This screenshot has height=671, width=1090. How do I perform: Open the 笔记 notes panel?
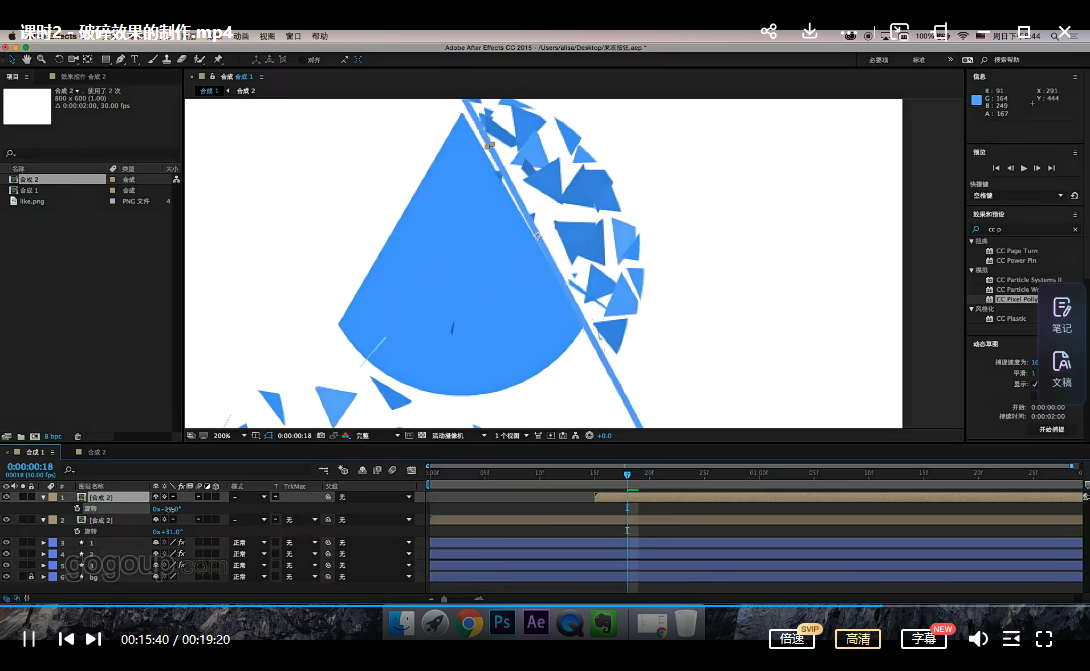pyautogui.click(x=1061, y=315)
